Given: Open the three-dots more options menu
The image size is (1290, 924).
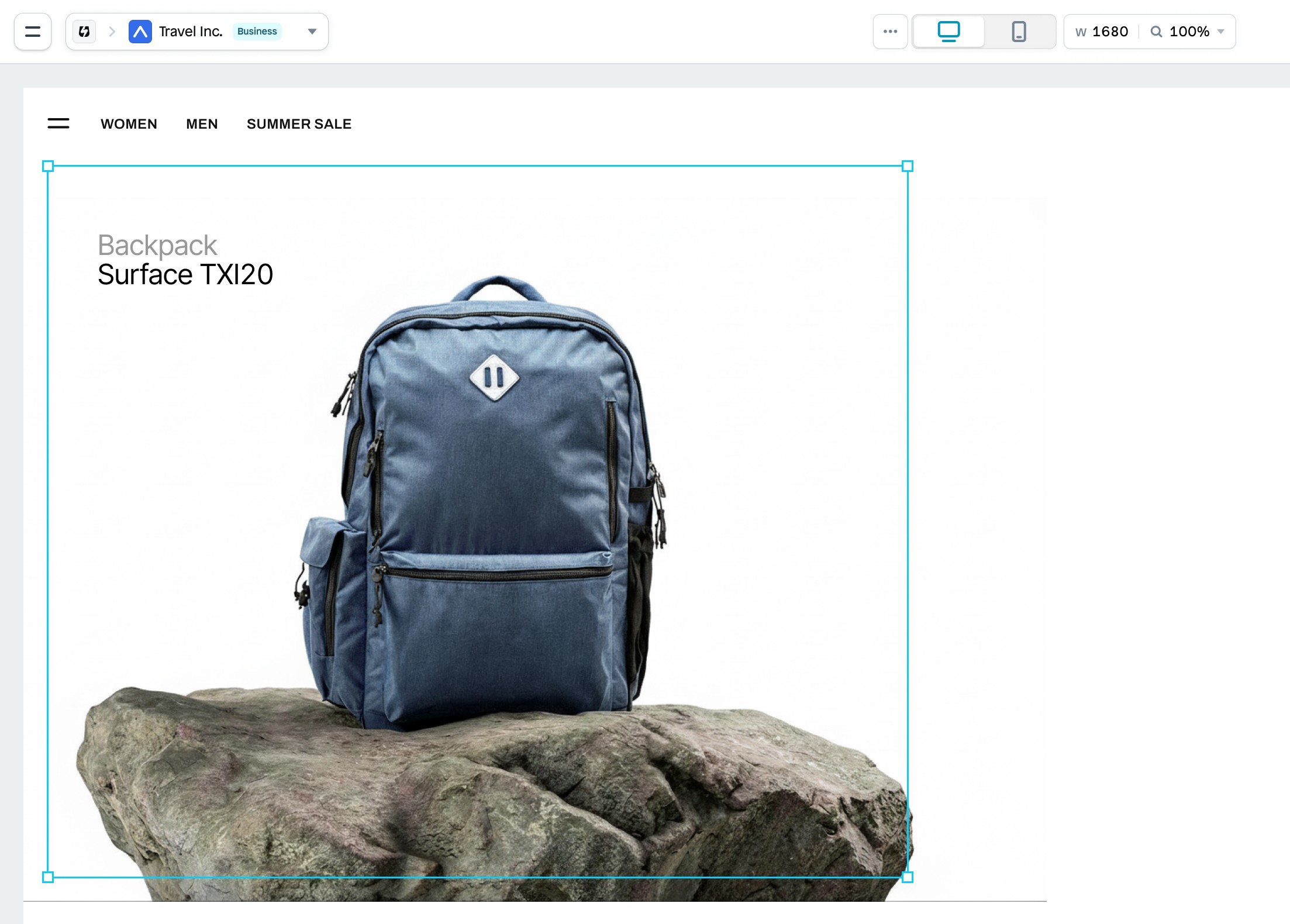Looking at the screenshot, I should (890, 32).
